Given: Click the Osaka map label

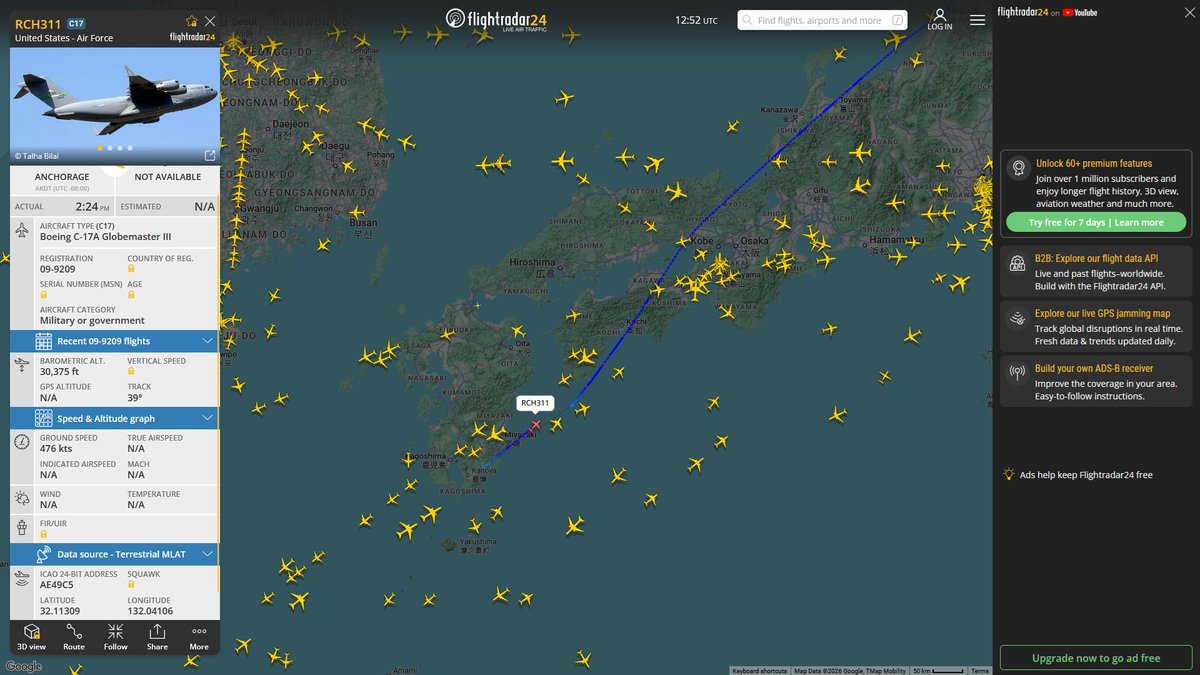Looking at the screenshot, I should click(753, 241).
